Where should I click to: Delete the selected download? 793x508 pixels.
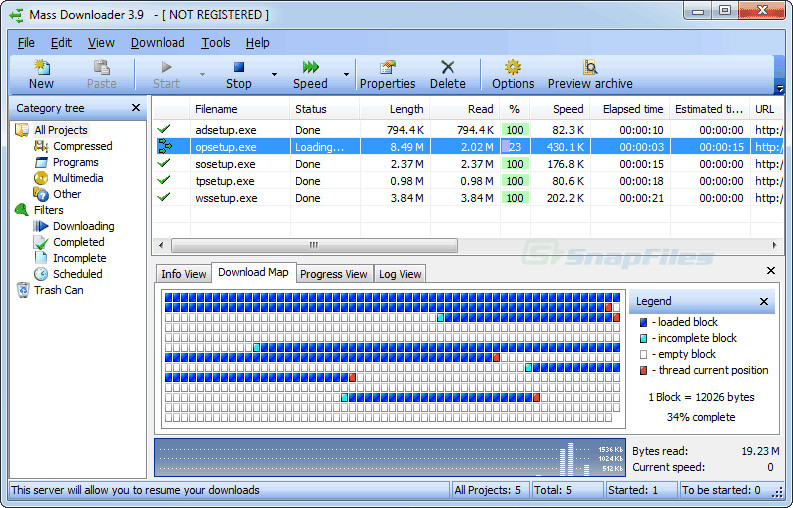448,74
